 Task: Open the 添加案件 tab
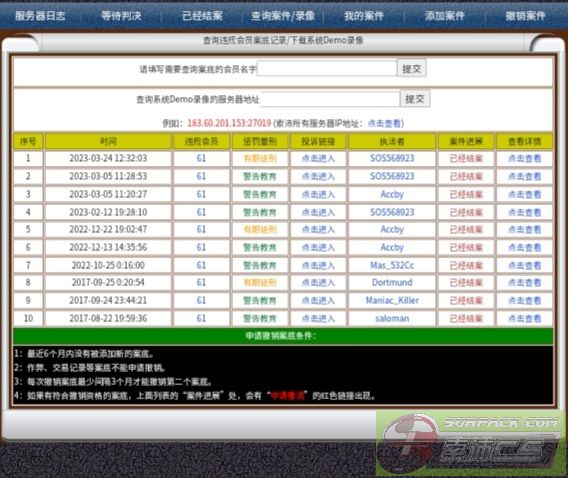(x=444, y=16)
